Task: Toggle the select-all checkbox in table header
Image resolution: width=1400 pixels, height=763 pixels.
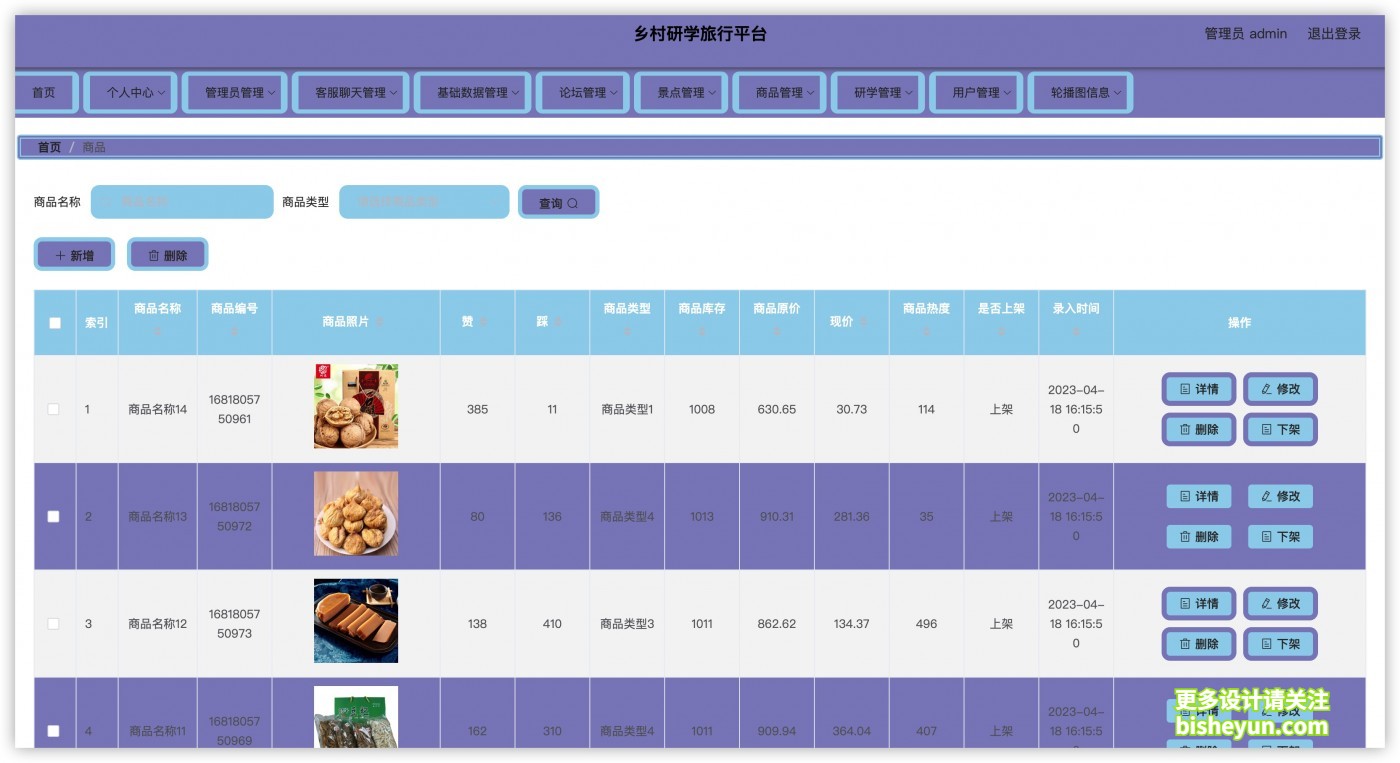Action: pyautogui.click(x=55, y=323)
